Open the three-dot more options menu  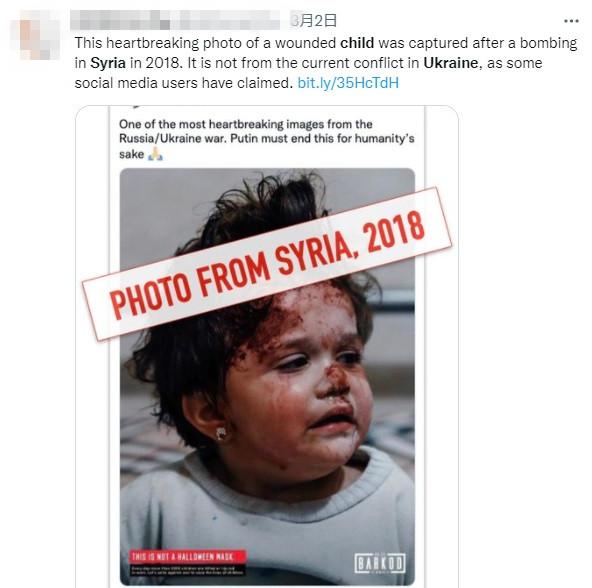pos(571,21)
